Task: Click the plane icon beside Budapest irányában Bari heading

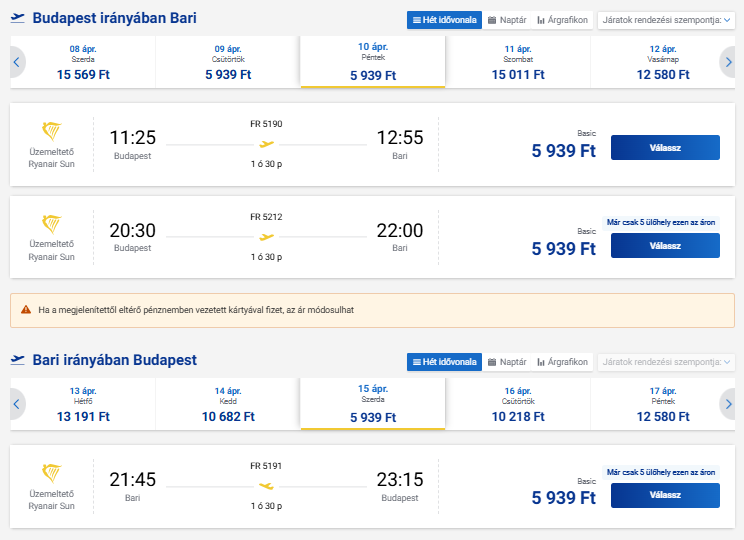Action: 17,19
